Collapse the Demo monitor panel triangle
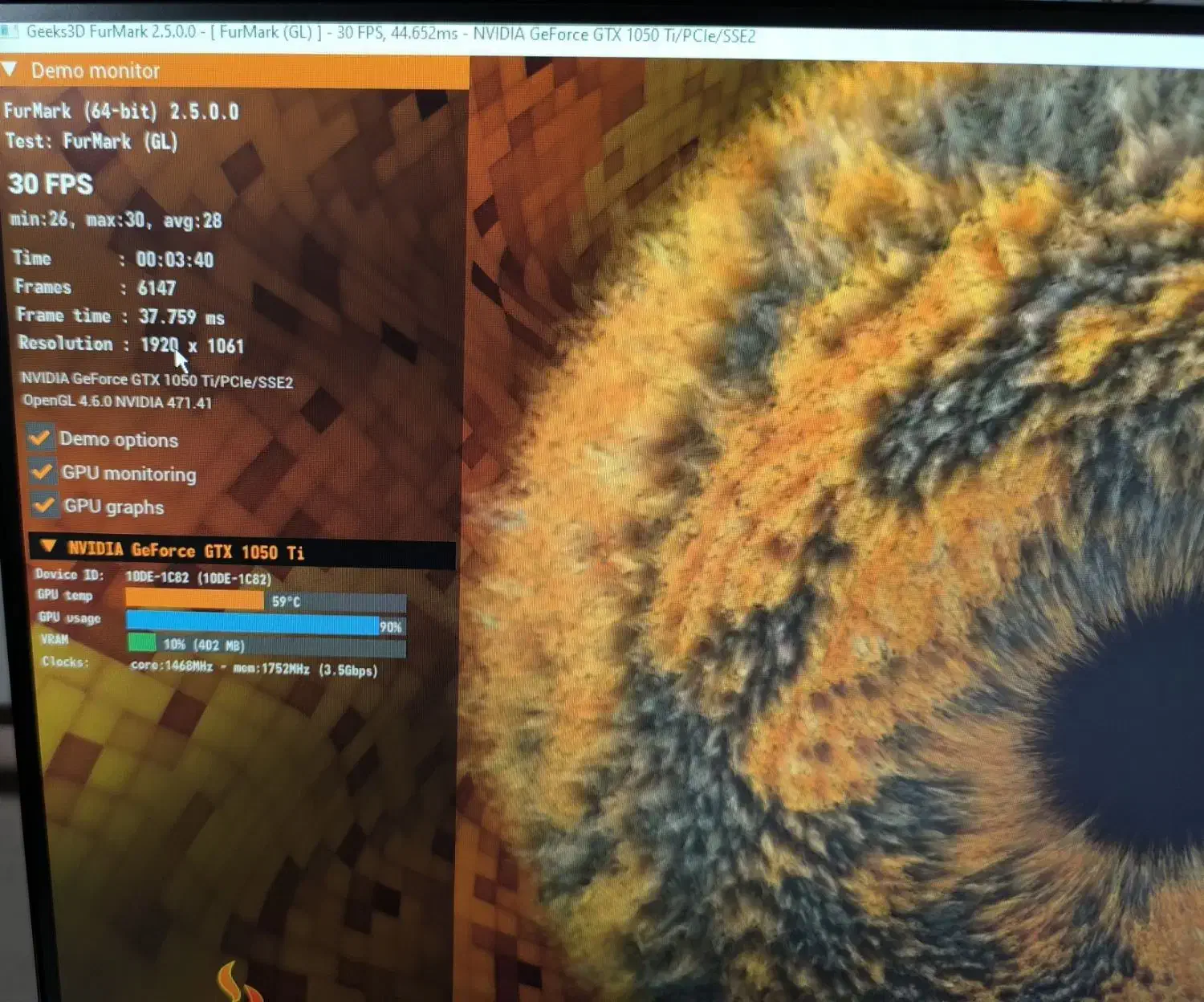 [x=10, y=70]
